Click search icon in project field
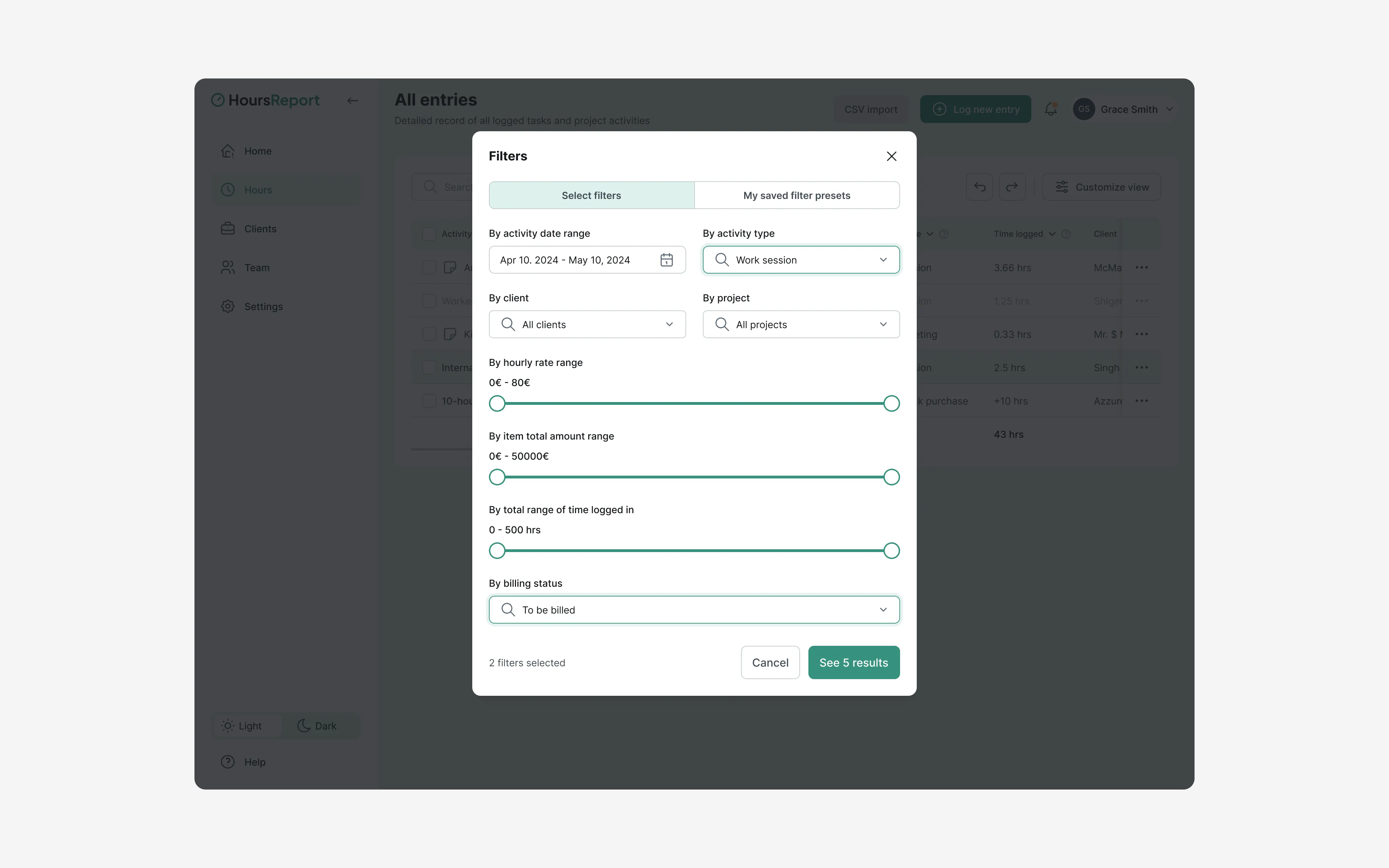Image resolution: width=1389 pixels, height=868 pixels. [x=722, y=324]
